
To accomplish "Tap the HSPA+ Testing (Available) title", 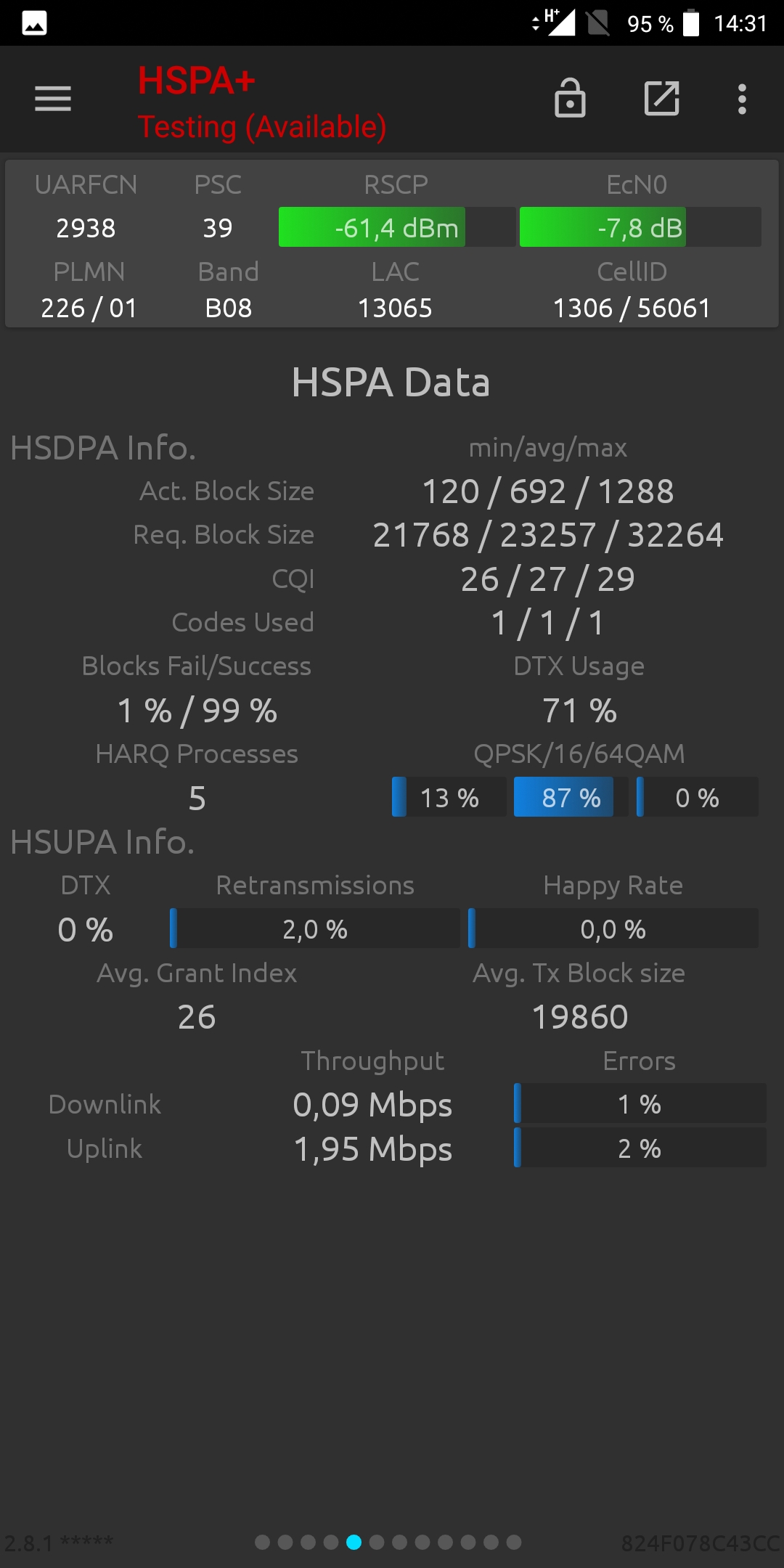I will click(x=262, y=102).
